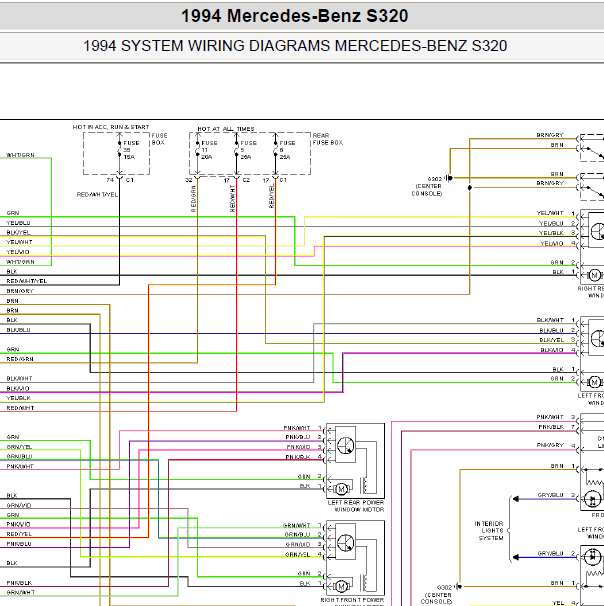This screenshot has height=606, width=604.
Task: Click the motor symbol in Left Rear Power Window Motor
Action: (x=341, y=489)
